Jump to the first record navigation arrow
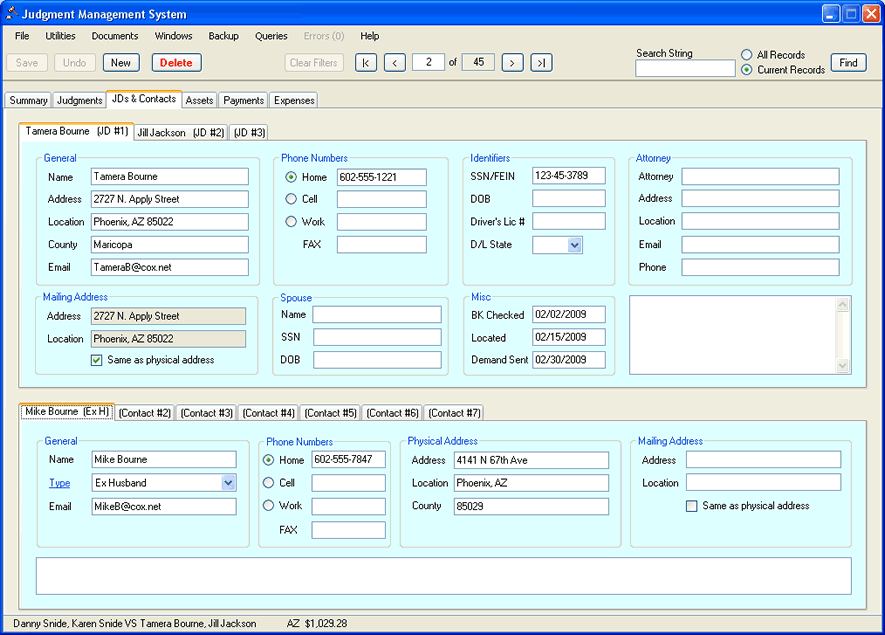This screenshot has width=885, height=635. point(366,63)
